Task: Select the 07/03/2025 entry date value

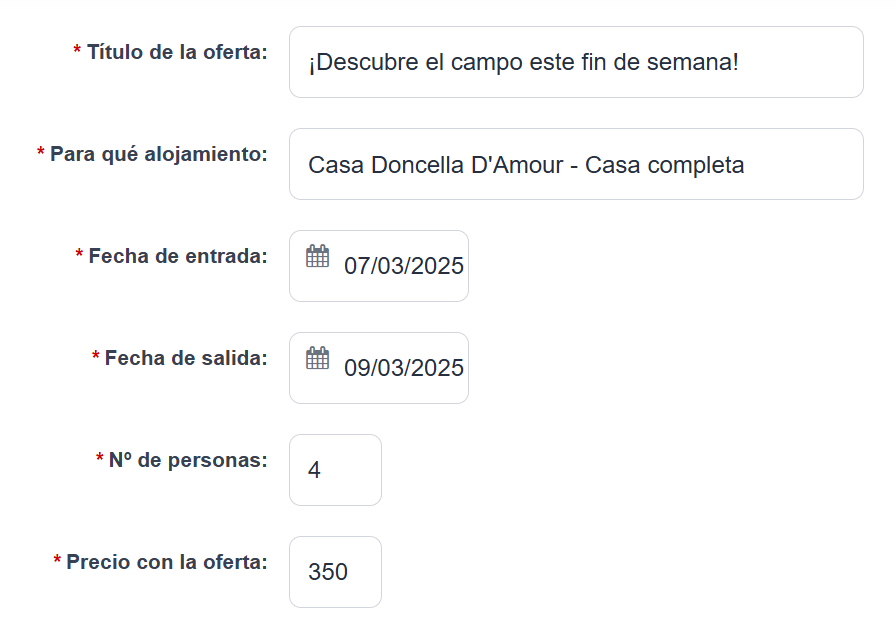Action: [x=403, y=266]
